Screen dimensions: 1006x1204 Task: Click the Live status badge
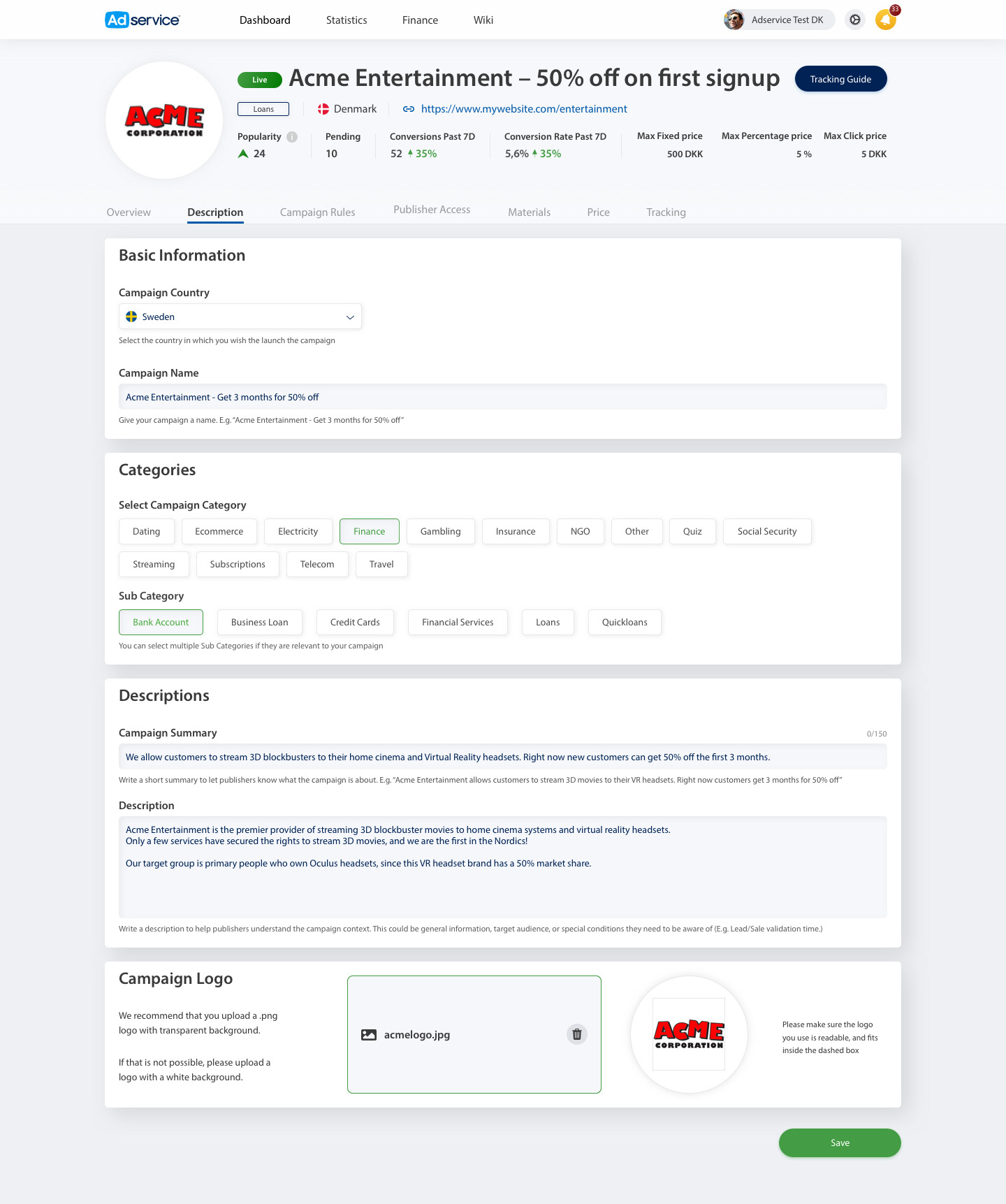(260, 80)
